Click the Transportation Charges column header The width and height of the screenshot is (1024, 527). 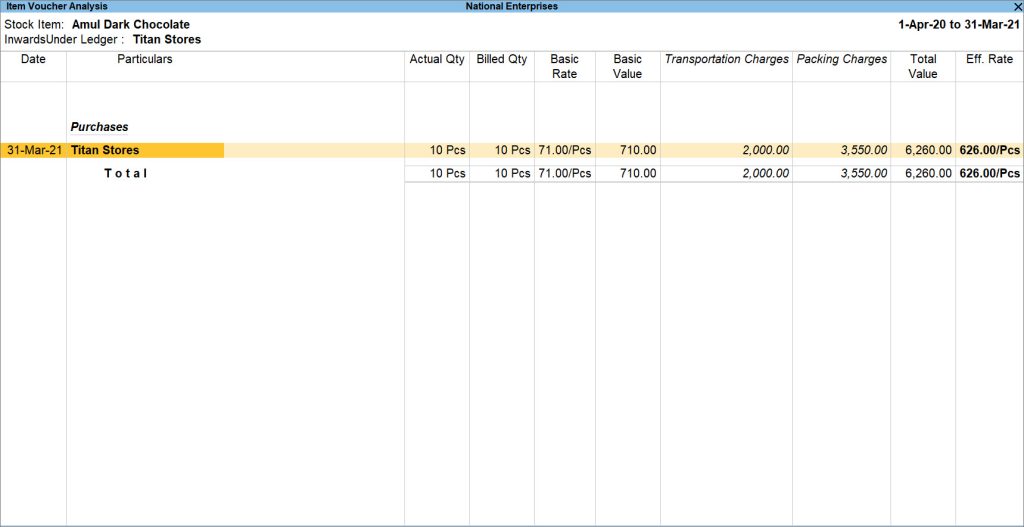[x=727, y=59]
